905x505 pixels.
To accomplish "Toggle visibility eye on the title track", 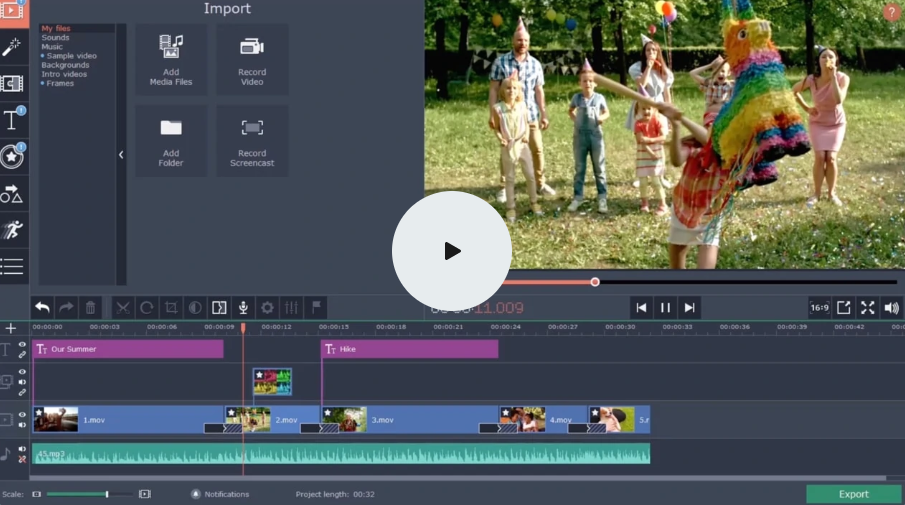I will coord(22,345).
